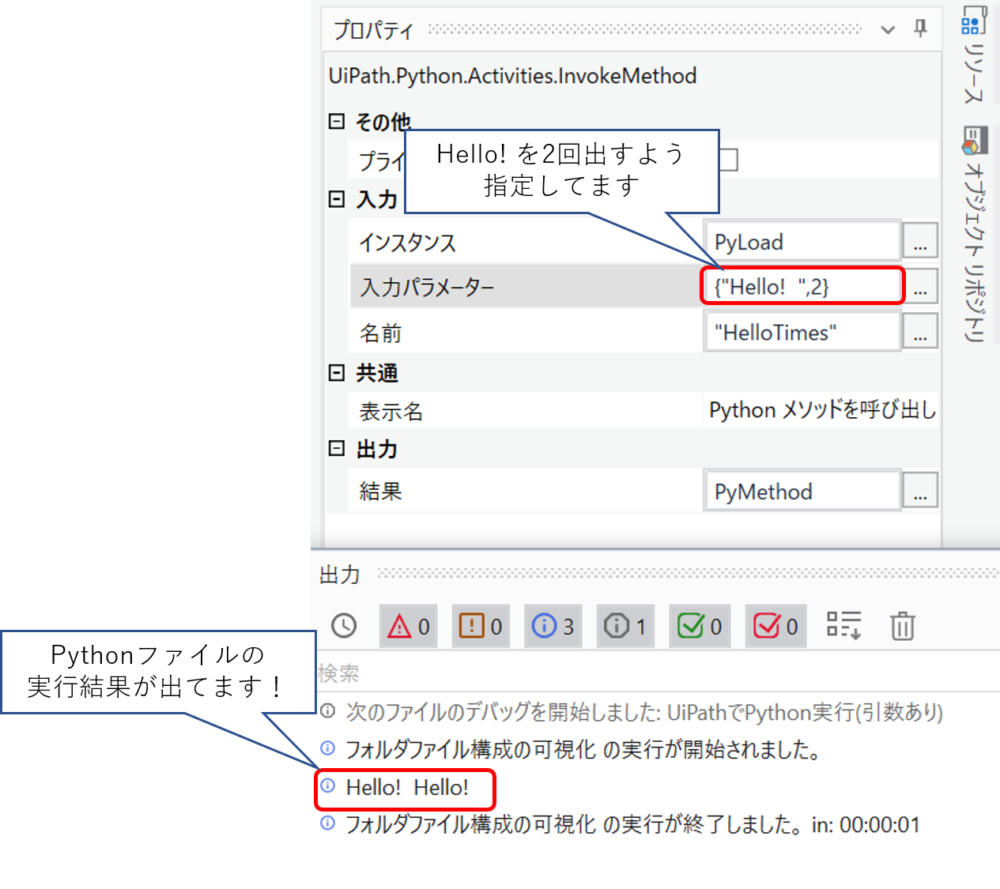The height and width of the screenshot is (889, 1000).
Task: Enable the プライベート checkbox
Action: click(x=730, y=159)
